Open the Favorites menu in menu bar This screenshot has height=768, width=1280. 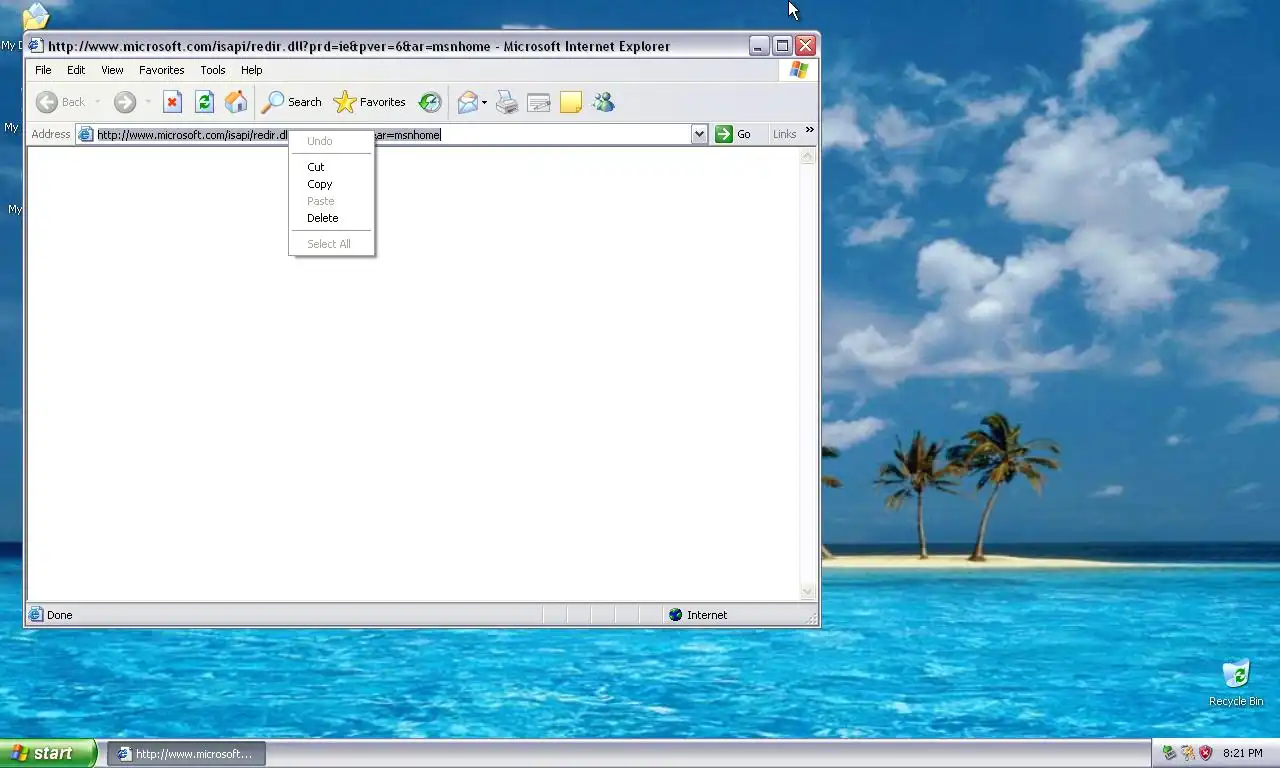coord(162,70)
